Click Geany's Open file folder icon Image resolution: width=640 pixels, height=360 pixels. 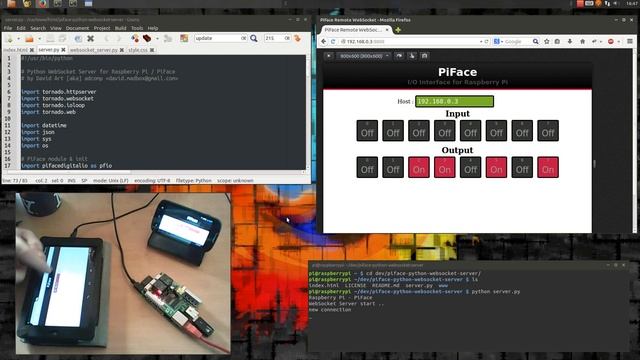pos(29,38)
